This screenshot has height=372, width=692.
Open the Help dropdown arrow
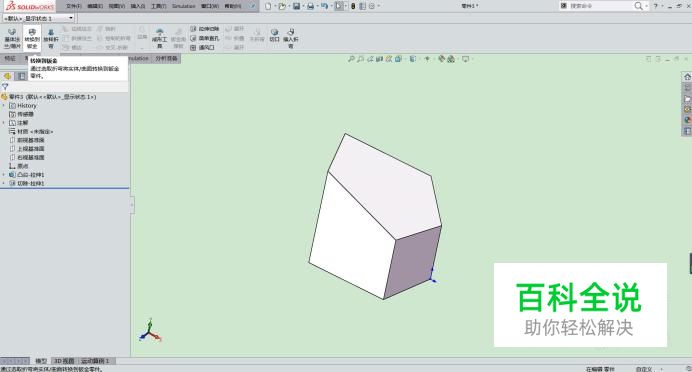[662, 6]
